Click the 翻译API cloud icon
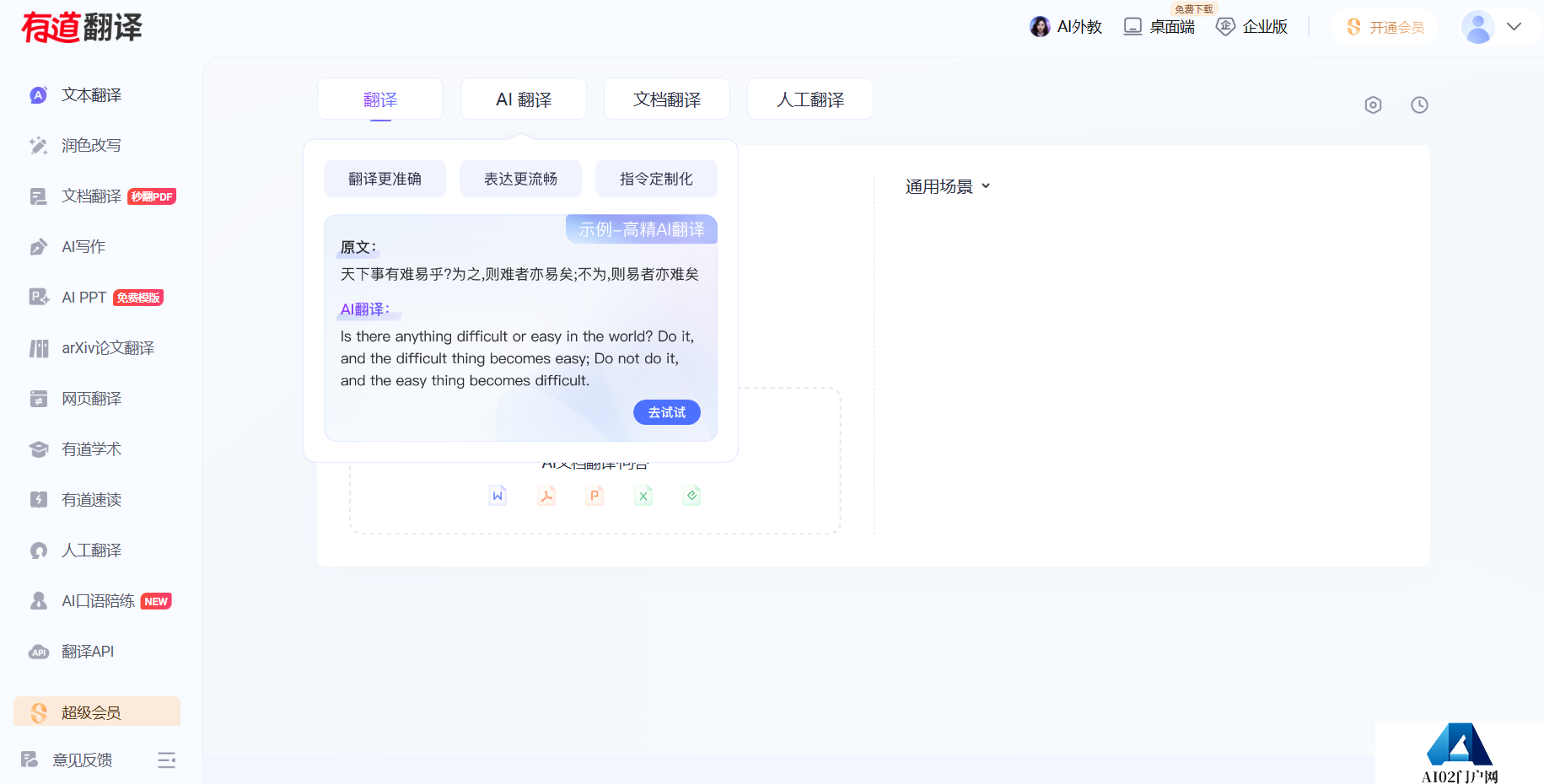Image resolution: width=1544 pixels, height=784 pixels. click(39, 652)
